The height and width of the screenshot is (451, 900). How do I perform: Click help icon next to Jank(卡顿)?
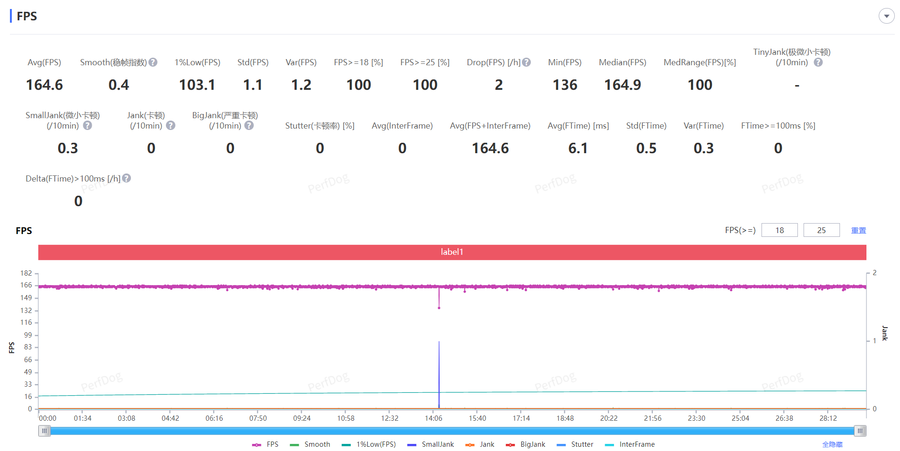[x=170, y=126]
